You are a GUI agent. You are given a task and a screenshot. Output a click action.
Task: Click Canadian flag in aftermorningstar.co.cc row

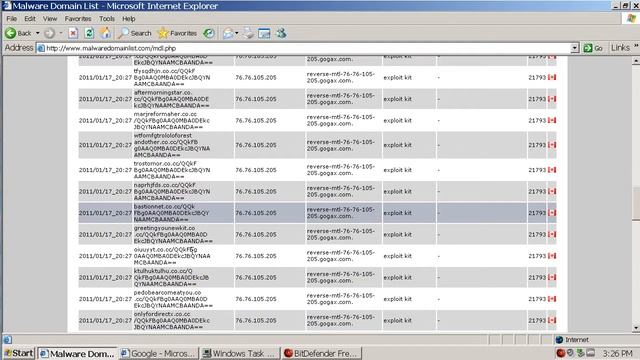pyautogui.click(x=552, y=99)
